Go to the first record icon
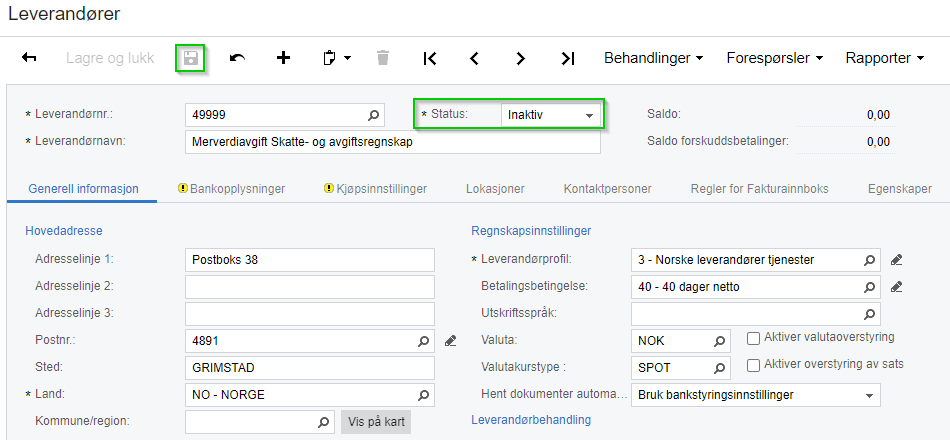950x440 pixels. click(430, 58)
